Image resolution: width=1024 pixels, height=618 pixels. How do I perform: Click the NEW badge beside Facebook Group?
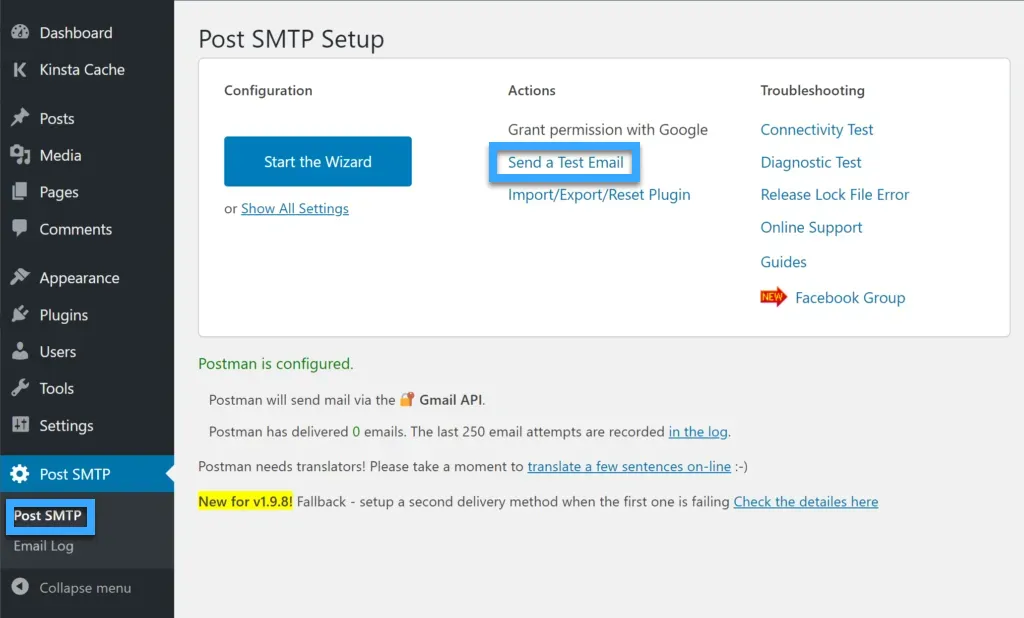[x=773, y=297]
